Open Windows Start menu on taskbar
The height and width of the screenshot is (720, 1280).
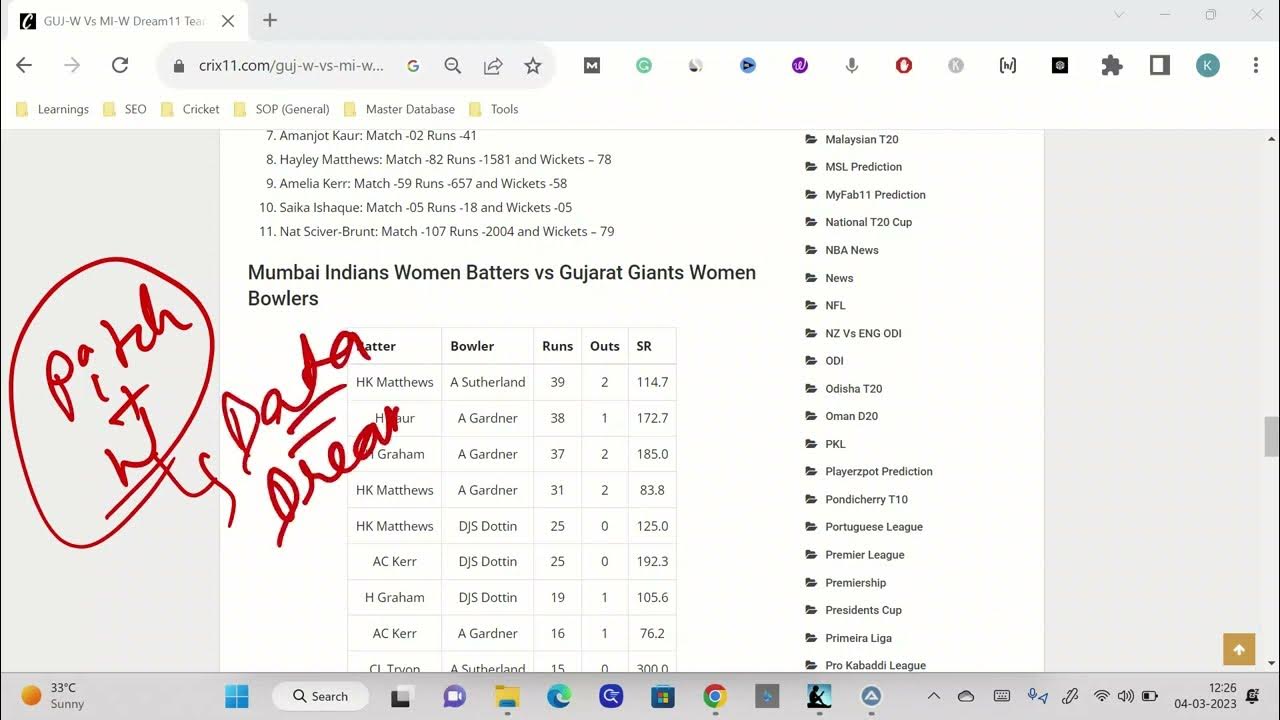click(237, 696)
